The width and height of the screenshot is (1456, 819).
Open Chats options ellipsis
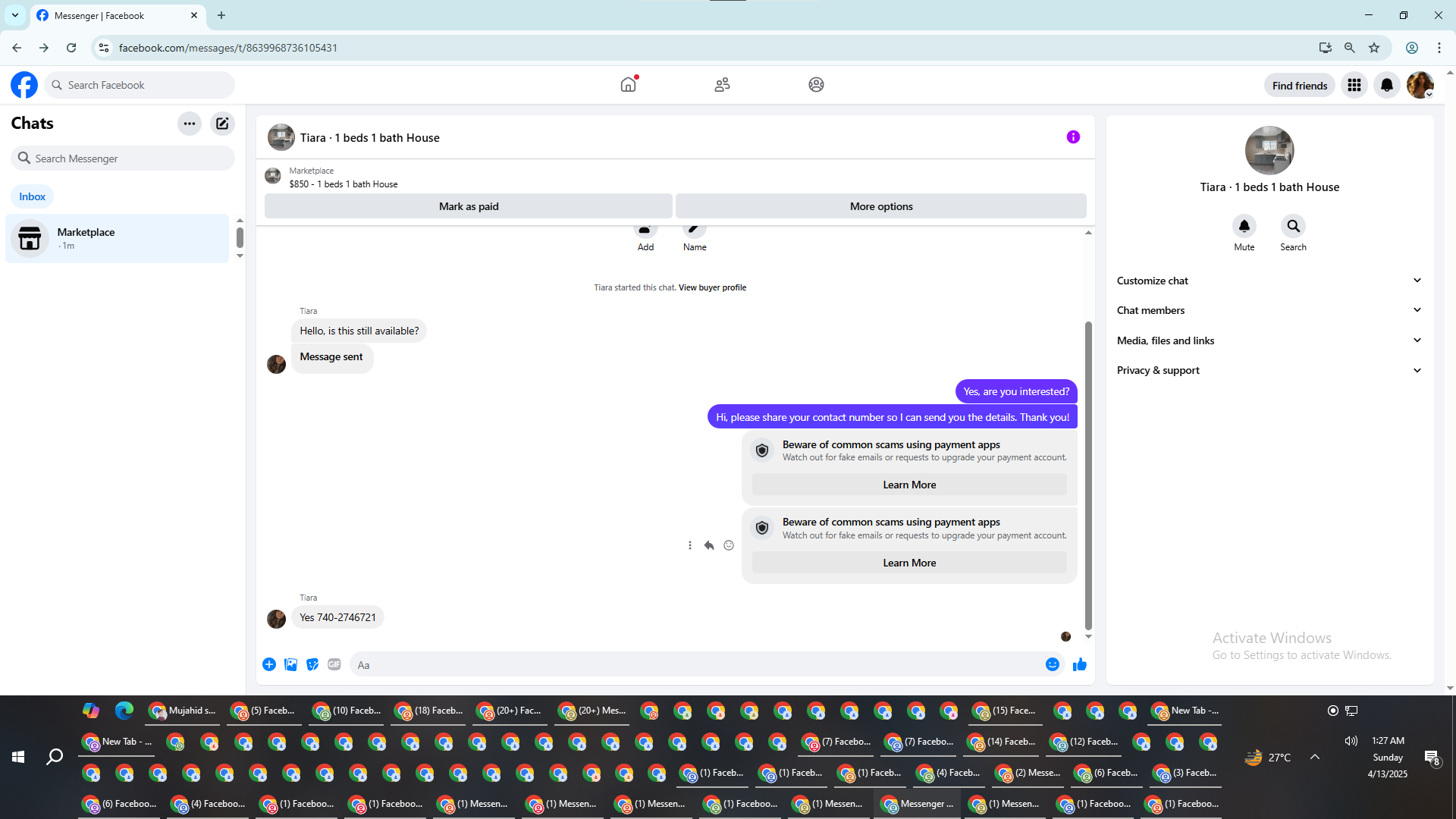click(190, 124)
